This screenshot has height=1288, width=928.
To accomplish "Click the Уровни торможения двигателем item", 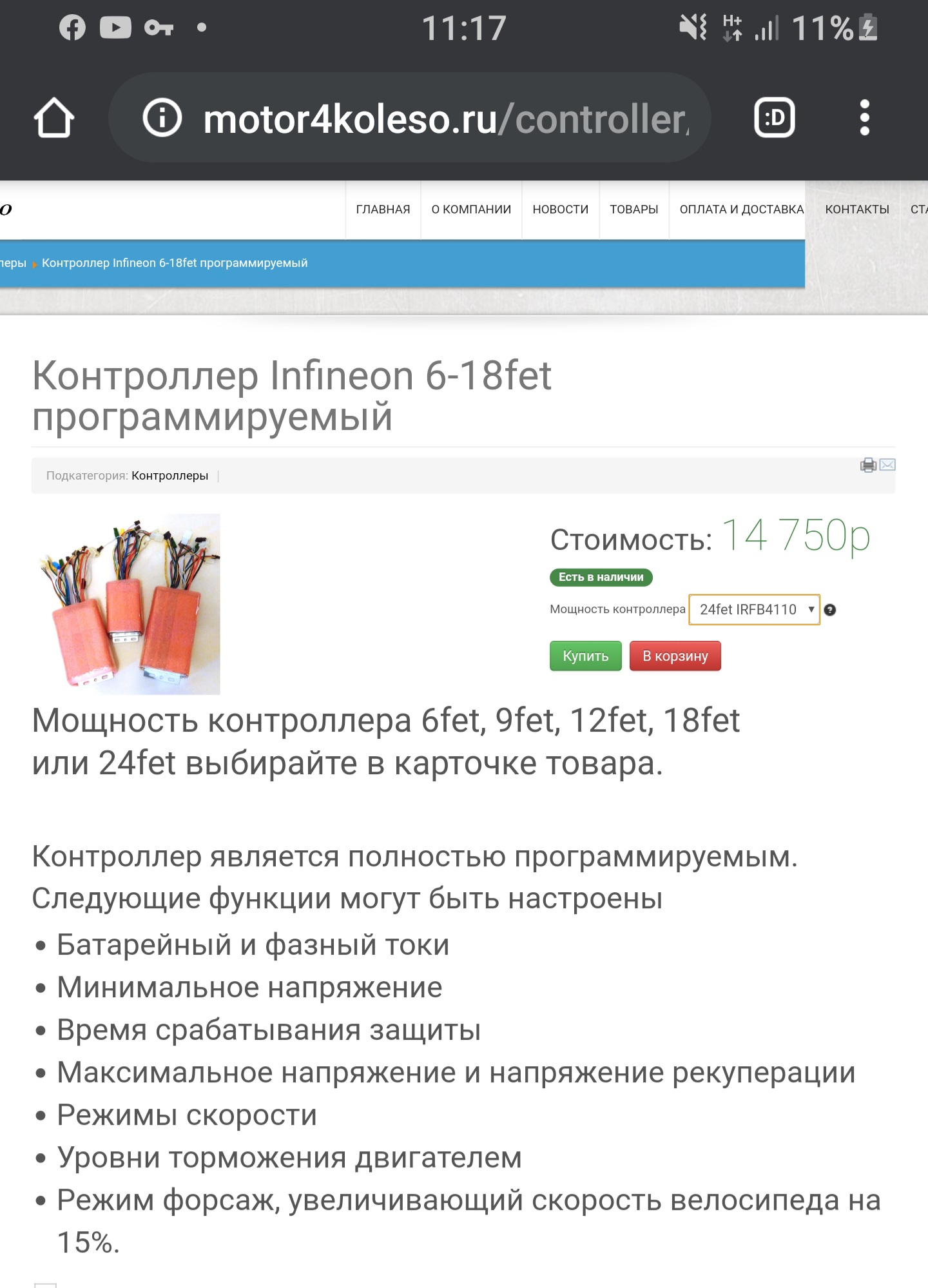I will click(x=289, y=1158).
